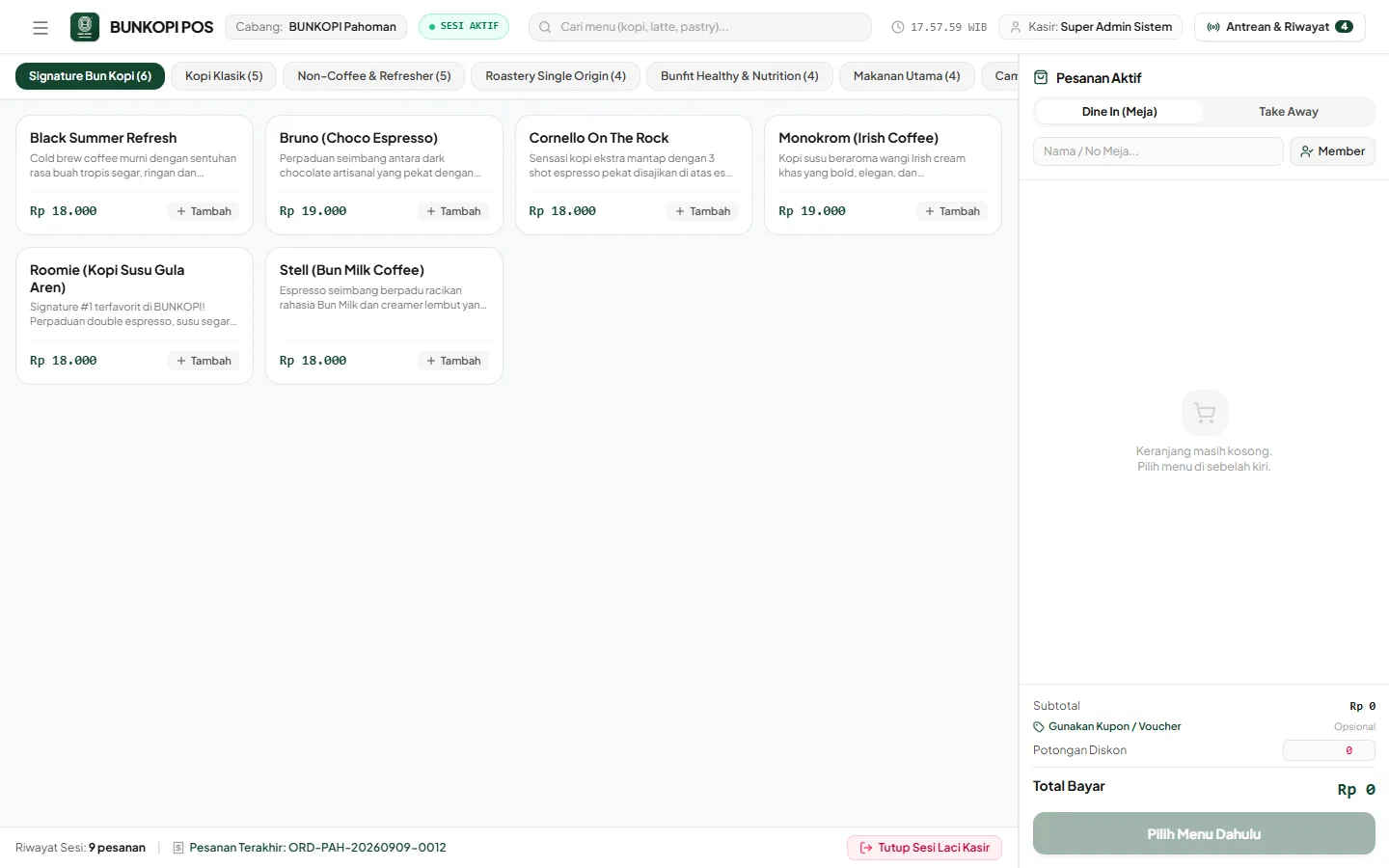Click Pesanan Terakhir: ORD-PAH-20260909-0012
The height and width of the screenshot is (868, 1389).
[x=317, y=848]
